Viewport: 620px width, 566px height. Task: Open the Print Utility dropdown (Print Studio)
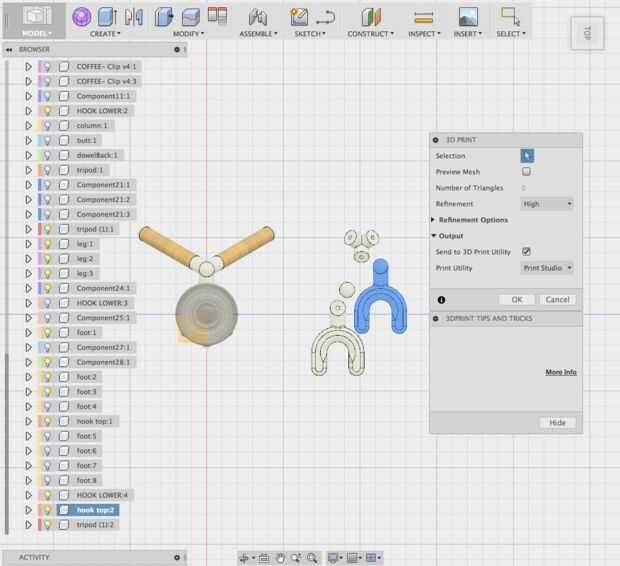tap(547, 268)
